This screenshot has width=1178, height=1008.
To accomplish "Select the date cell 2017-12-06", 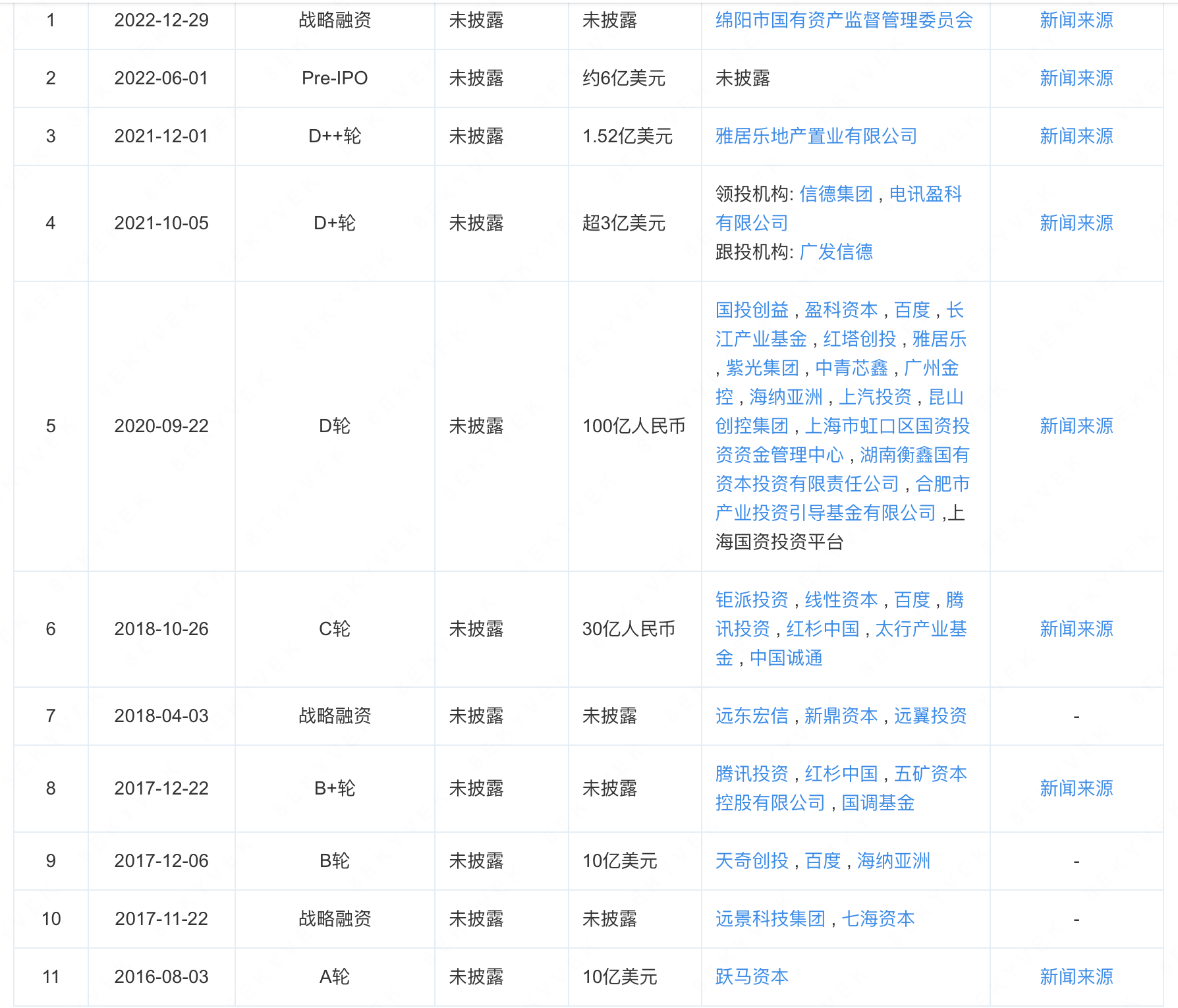I will (161, 861).
